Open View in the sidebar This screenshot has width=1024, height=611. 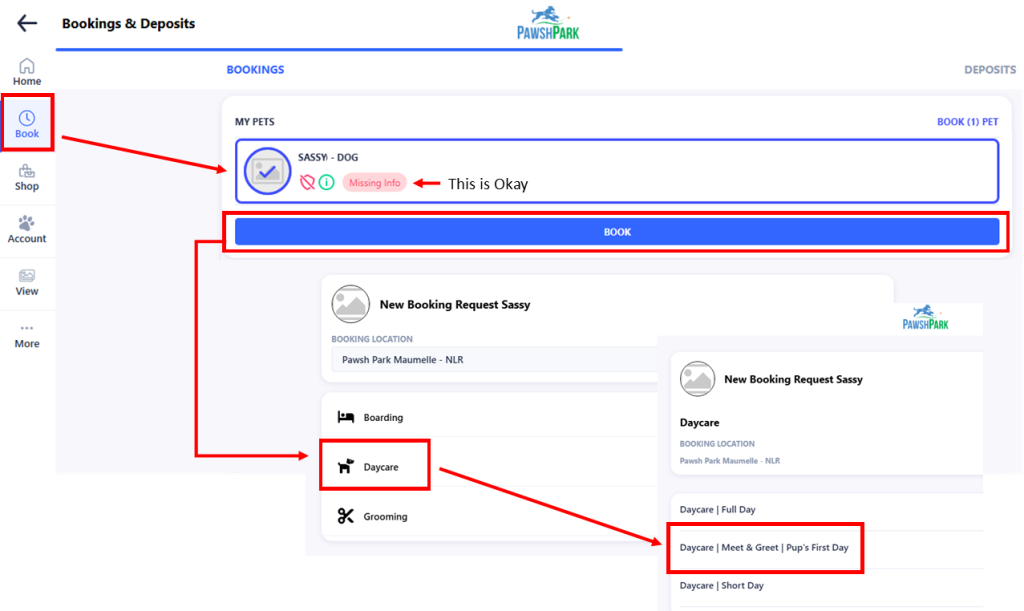(x=27, y=282)
